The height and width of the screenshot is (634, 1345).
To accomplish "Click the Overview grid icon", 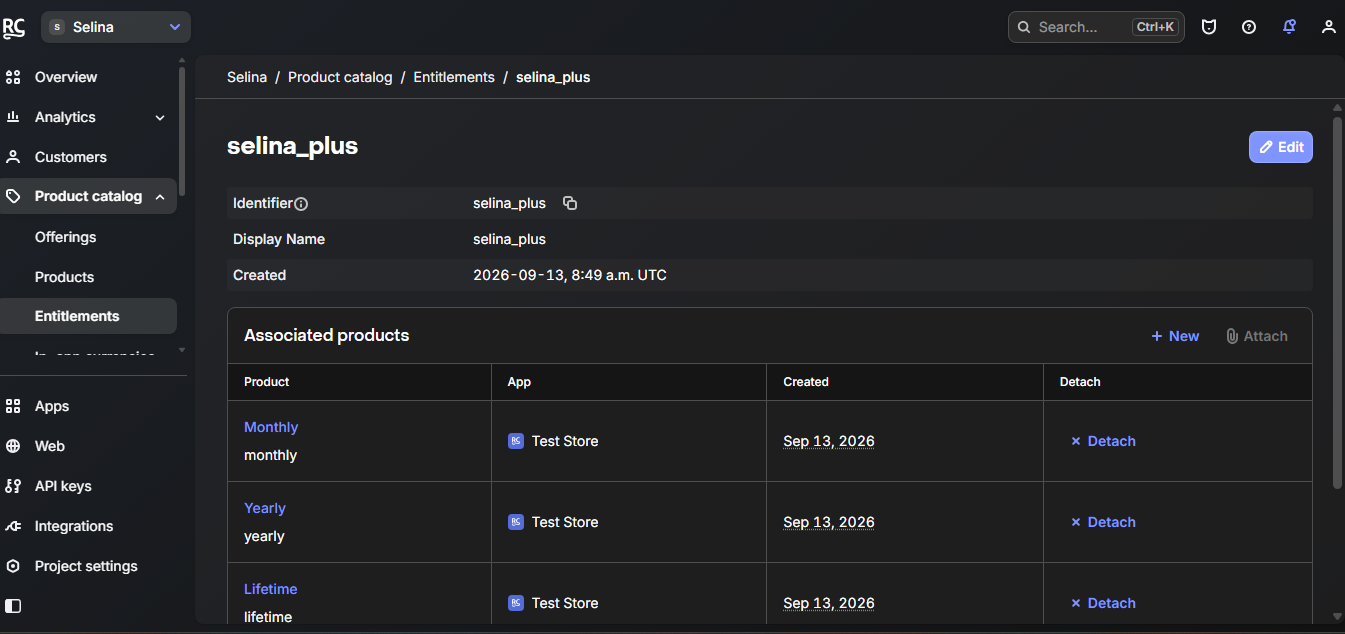I will tap(13, 77).
